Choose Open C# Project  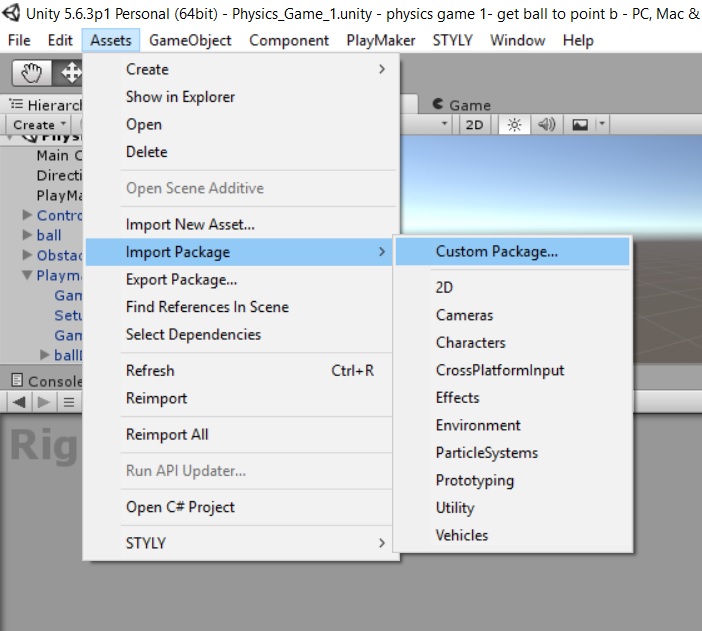click(x=241, y=507)
